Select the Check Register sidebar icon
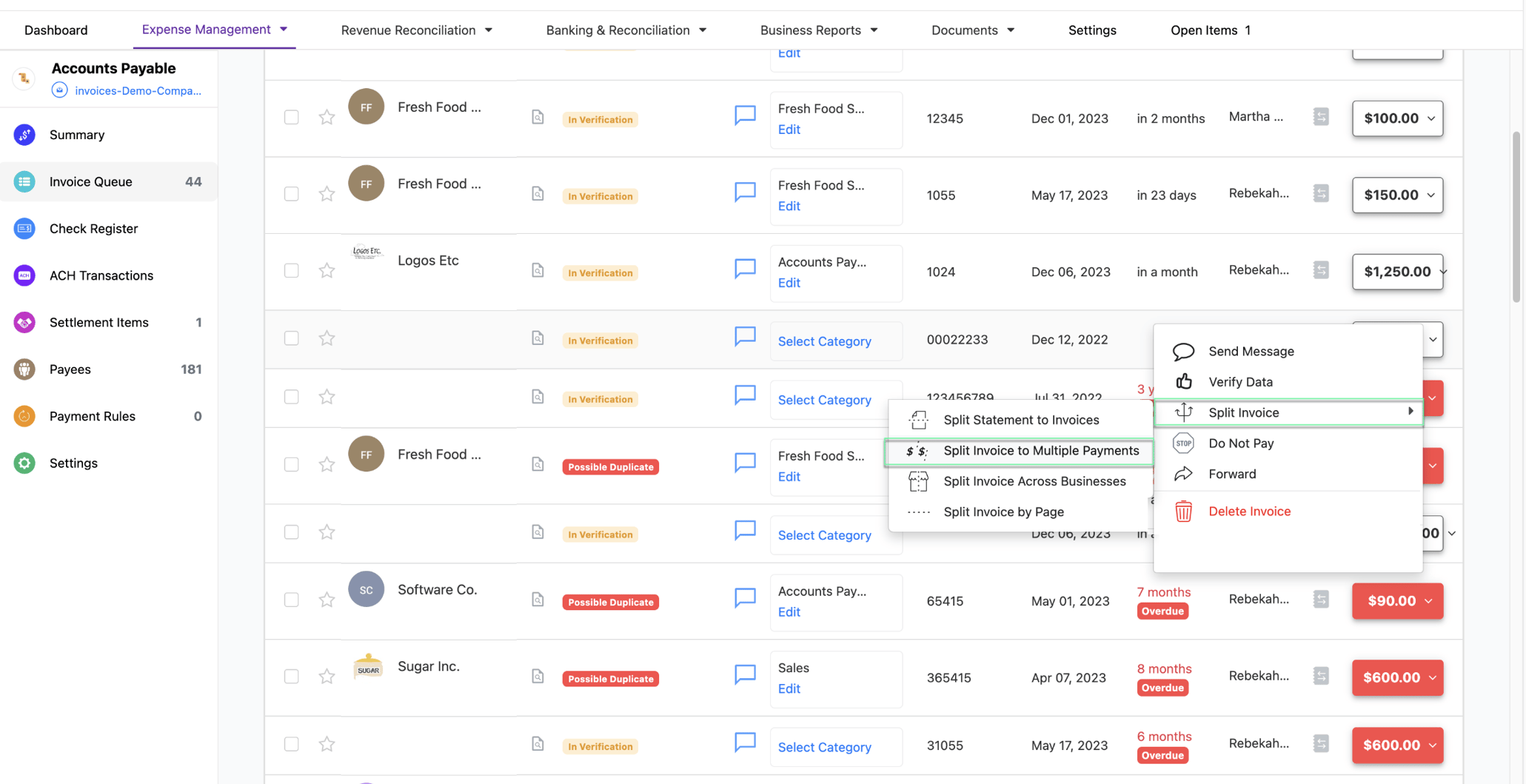The width and height of the screenshot is (1526, 784). (x=24, y=228)
